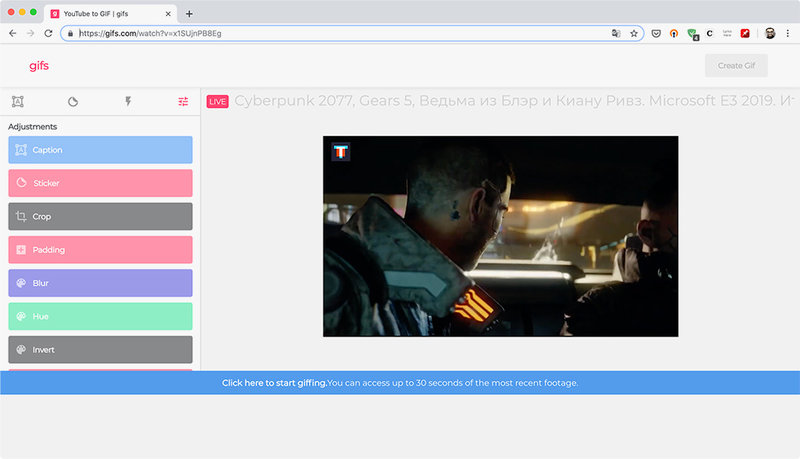Open the Chrome profile avatar
800x459 pixels.
pyautogui.click(x=770, y=33)
